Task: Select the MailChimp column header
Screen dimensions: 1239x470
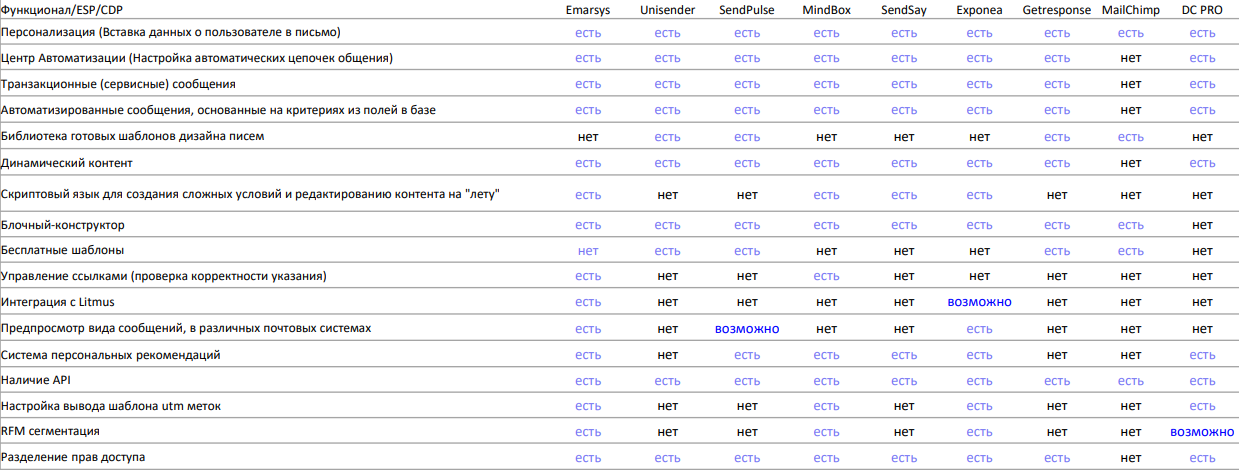Action: (1131, 11)
